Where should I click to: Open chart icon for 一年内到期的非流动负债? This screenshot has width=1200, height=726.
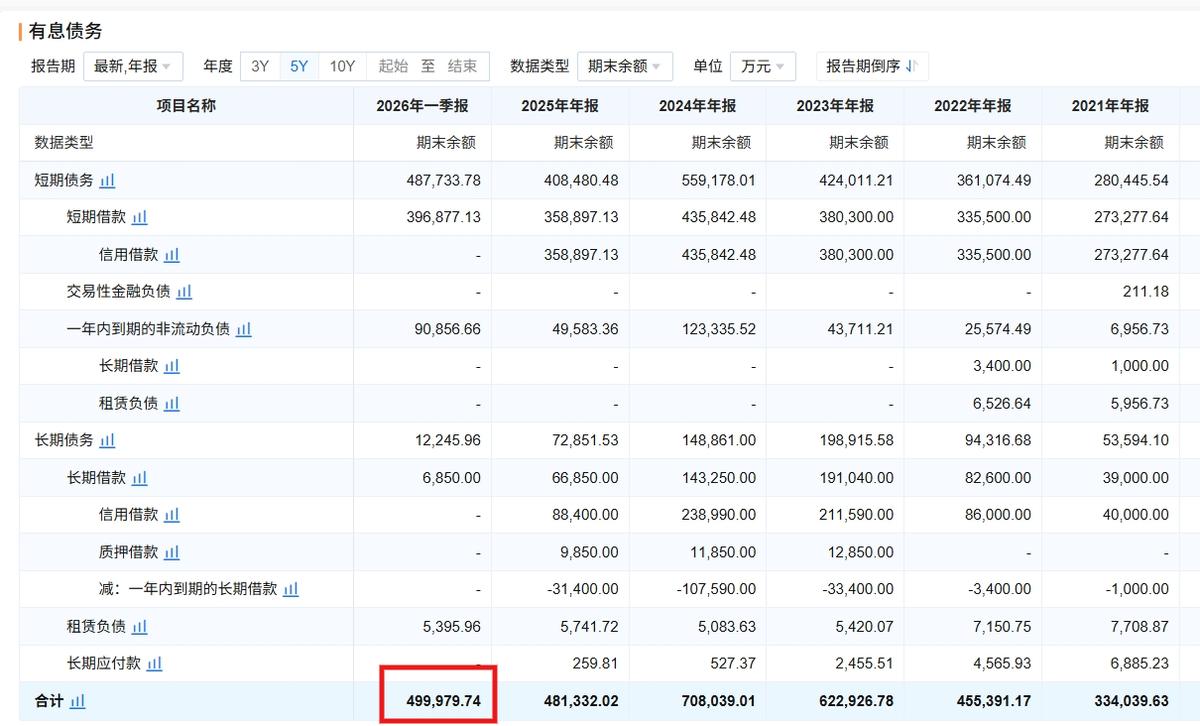[243, 329]
